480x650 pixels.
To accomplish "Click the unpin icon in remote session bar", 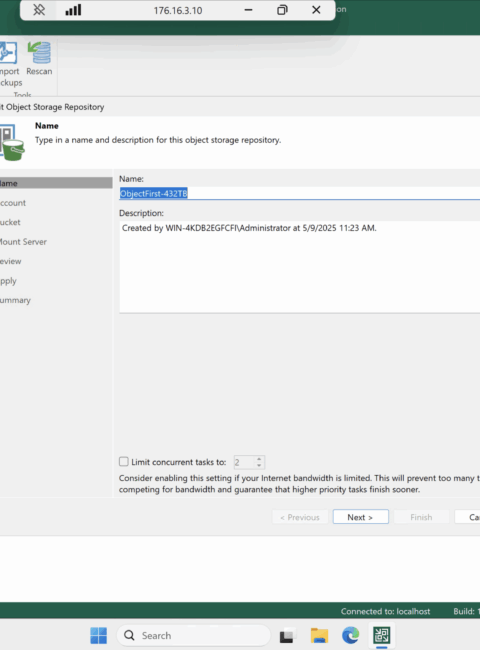I will click(39, 10).
